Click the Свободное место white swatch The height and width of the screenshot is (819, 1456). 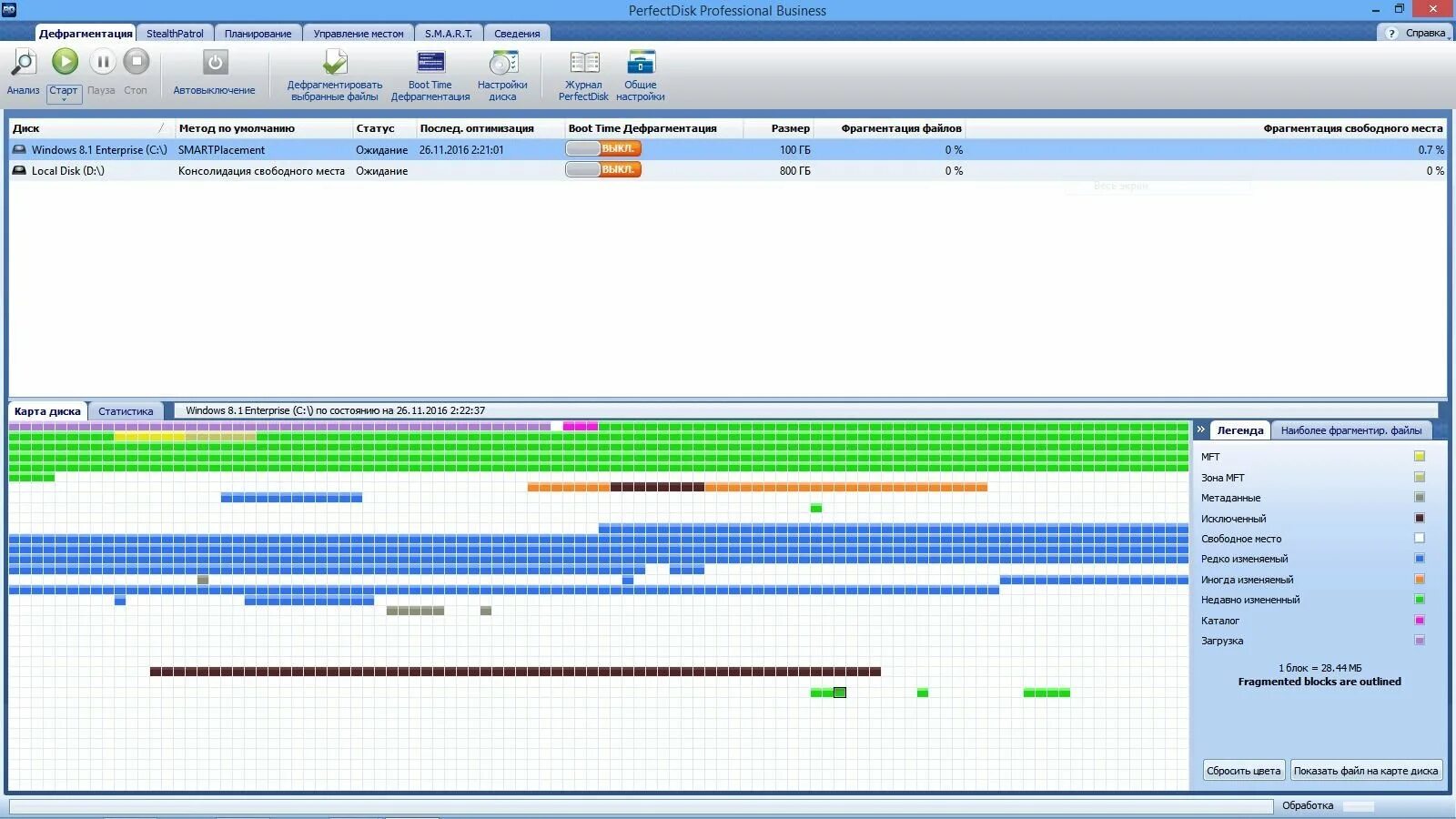pyautogui.click(x=1420, y=539)
